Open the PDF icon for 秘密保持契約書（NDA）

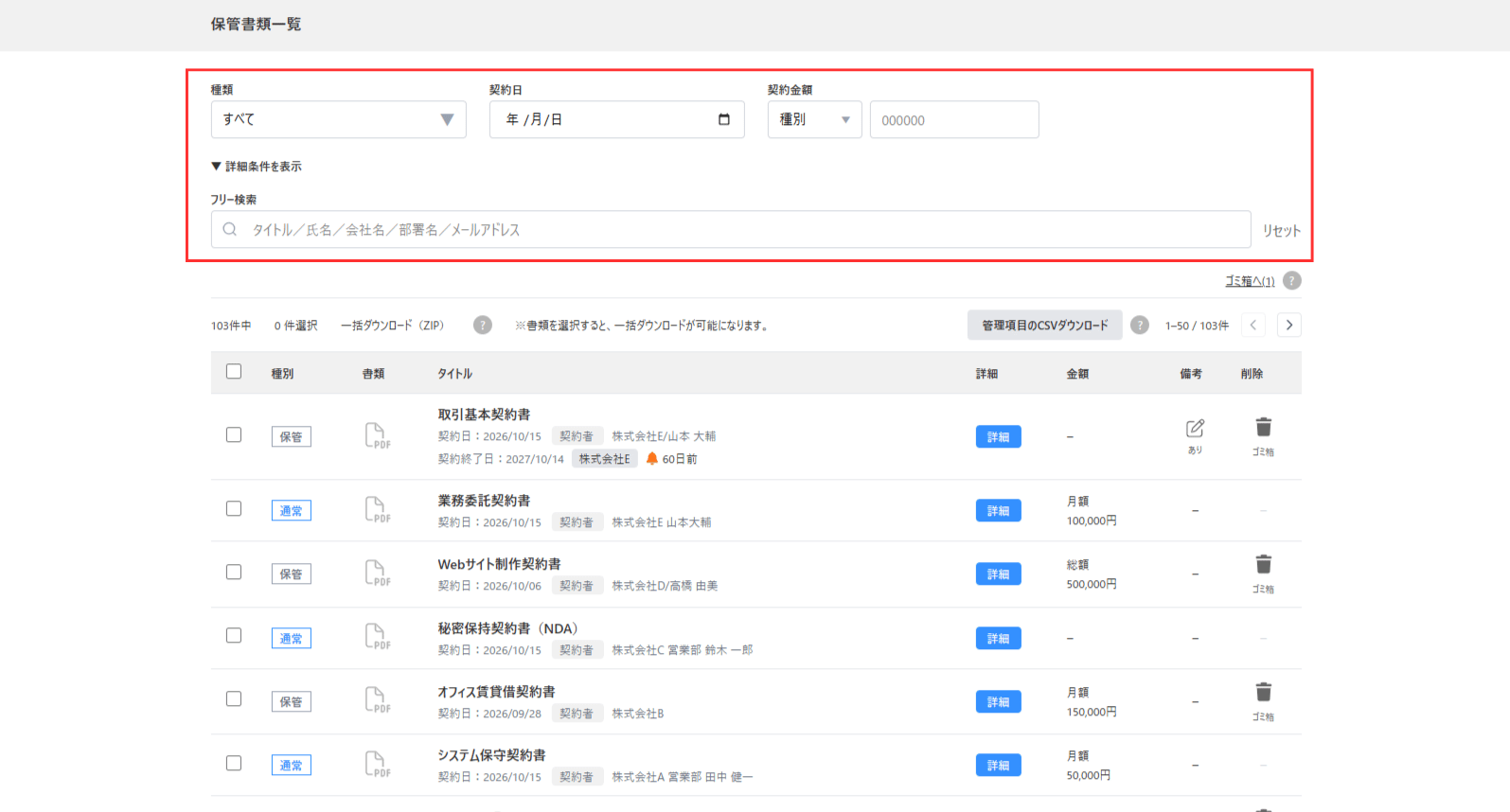pos(377,636)
